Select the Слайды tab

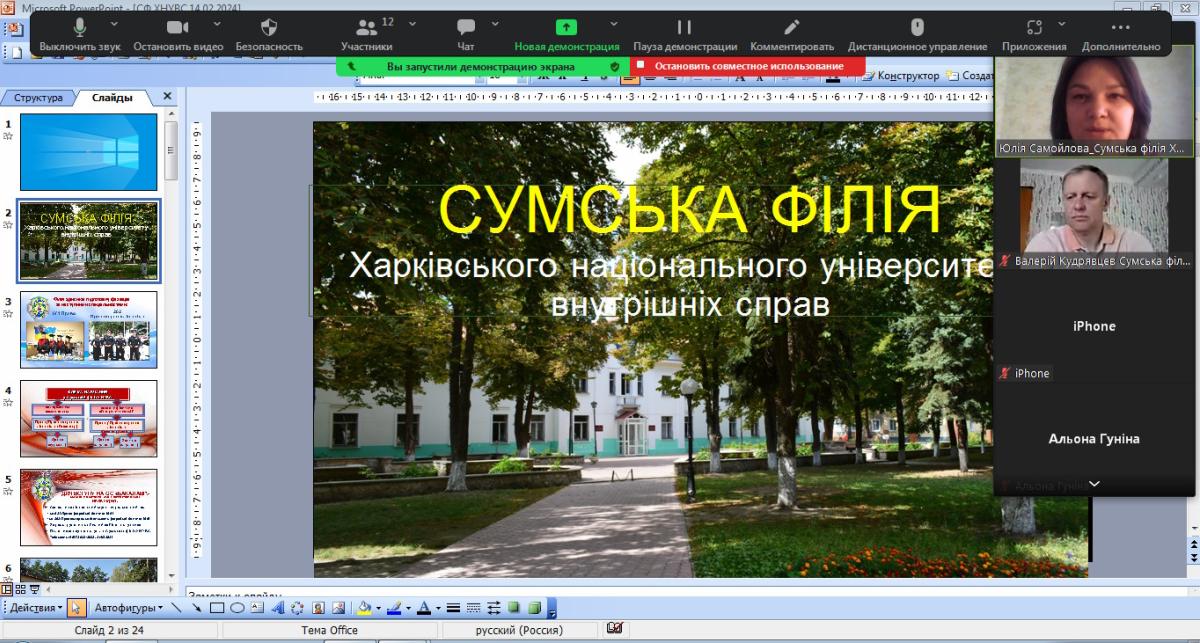[111, 97]
